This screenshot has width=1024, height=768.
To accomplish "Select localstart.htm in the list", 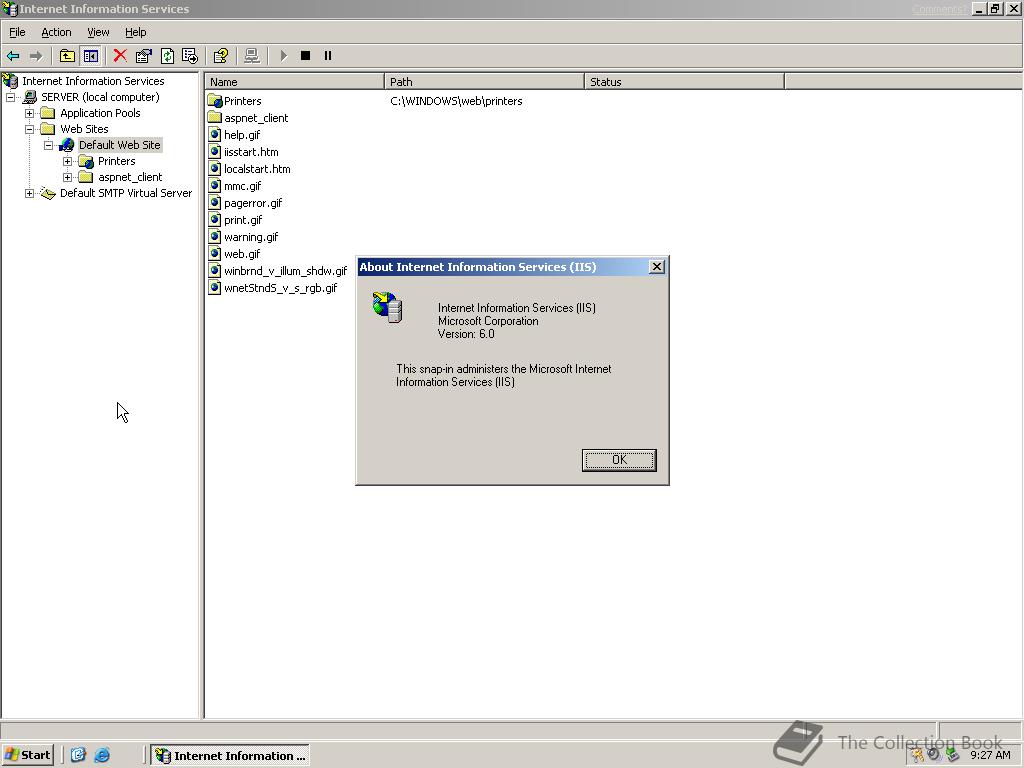I will point(257,169).
